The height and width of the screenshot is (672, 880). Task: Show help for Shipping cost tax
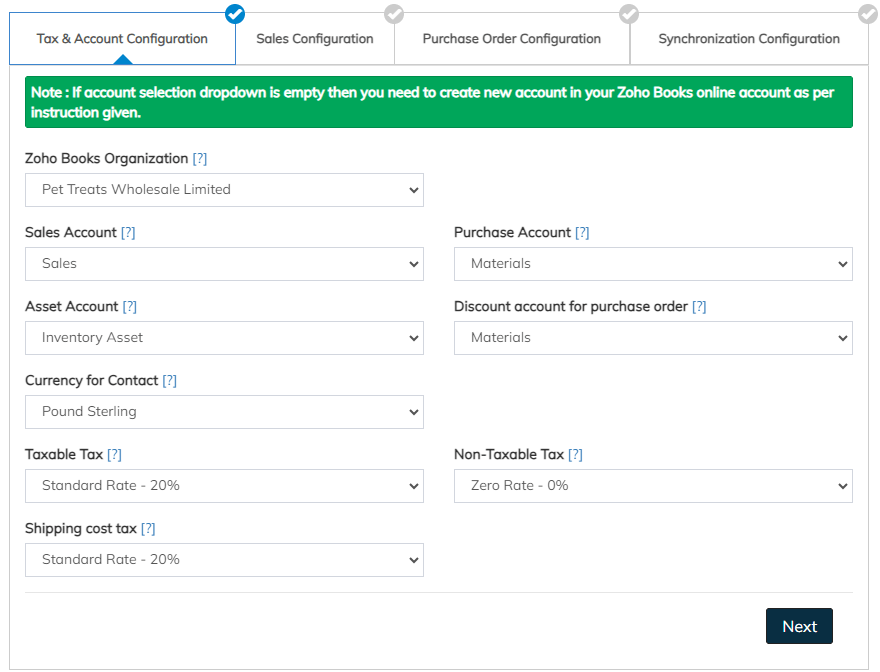(x=148, y=529)
